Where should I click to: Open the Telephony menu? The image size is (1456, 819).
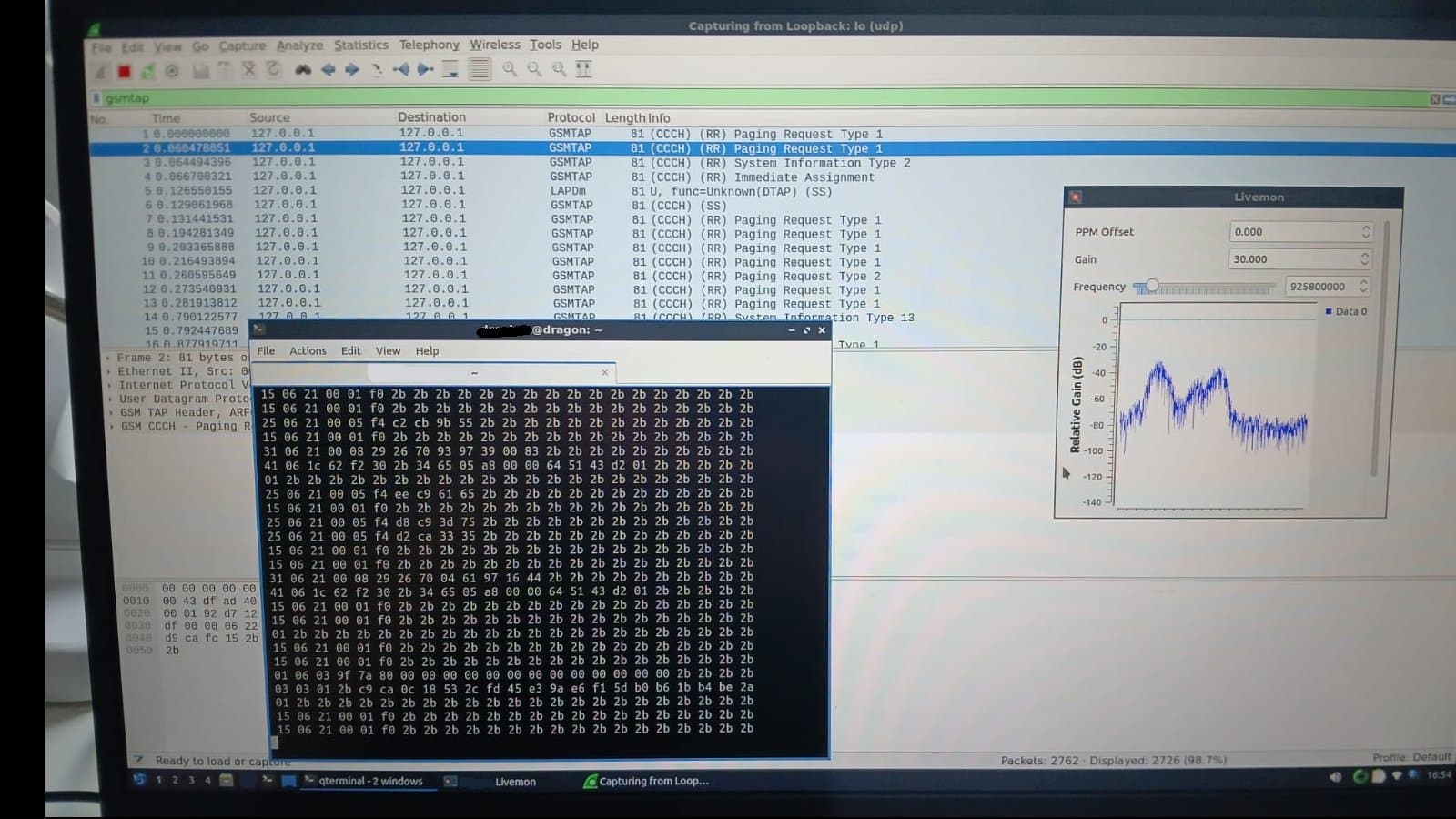point(430,45)
